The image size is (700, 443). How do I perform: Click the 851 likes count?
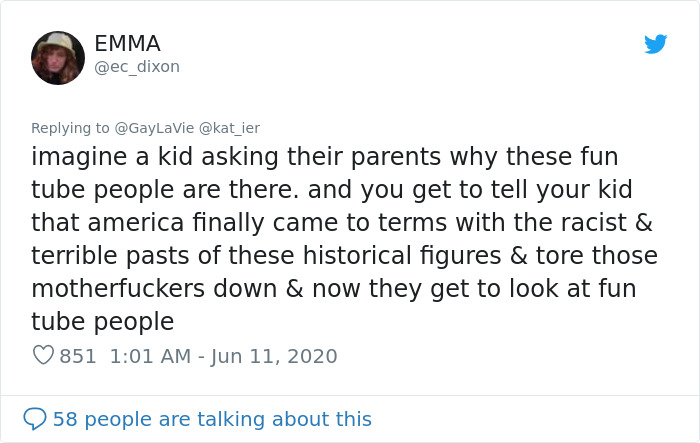click(x=78, y=356)
